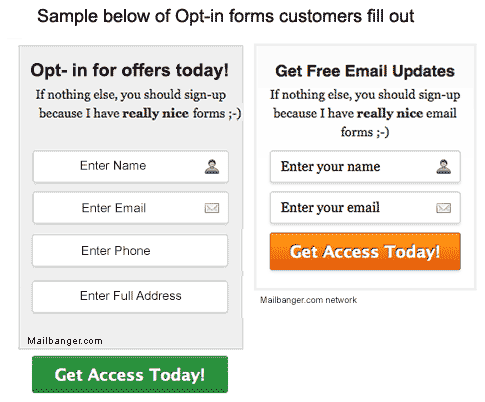This screenshot has width=485, height=402.
Task: Click the envelope icon in Enter Email field
Action: (x=212, y=208)
